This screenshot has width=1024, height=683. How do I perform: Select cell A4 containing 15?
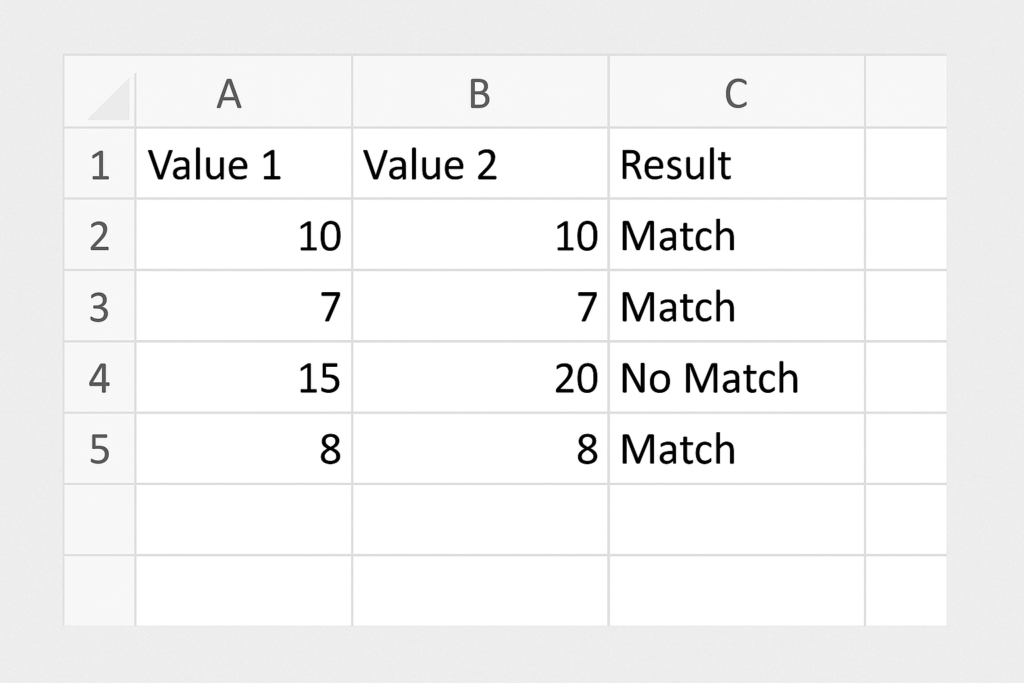pos(244,377)
